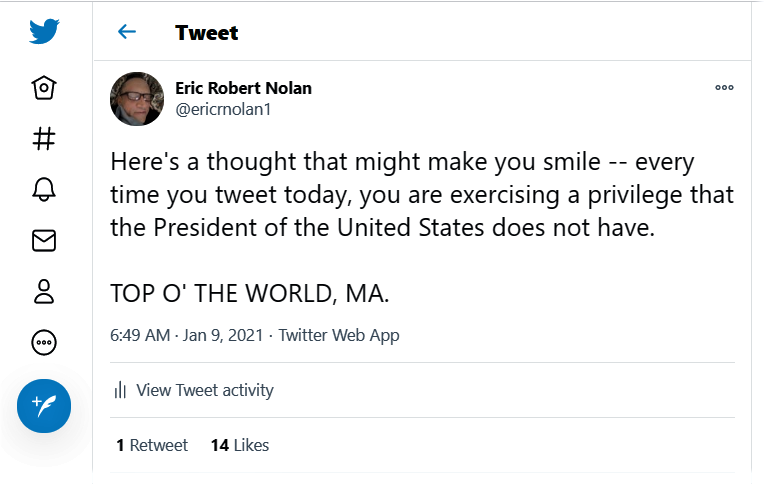Image resolution: width=764 pixels, height=484 pixels.
Task: Click the Twitter Web App source link
Action: click(339, 335)
